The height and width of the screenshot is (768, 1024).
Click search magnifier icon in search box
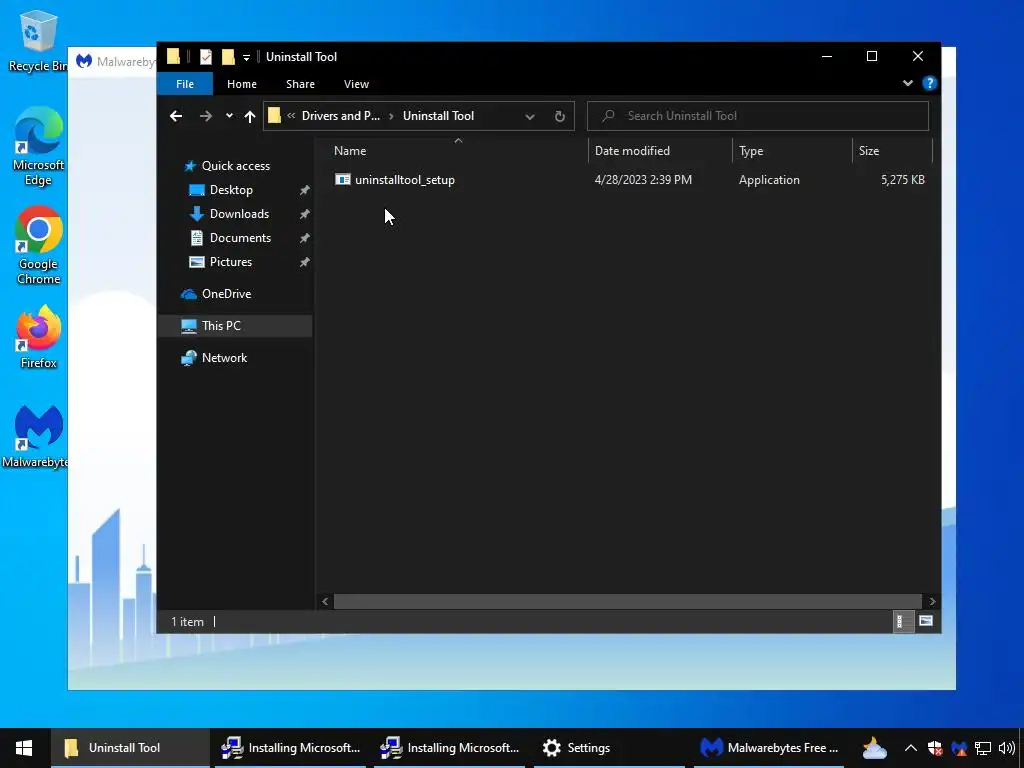[608, 116]
